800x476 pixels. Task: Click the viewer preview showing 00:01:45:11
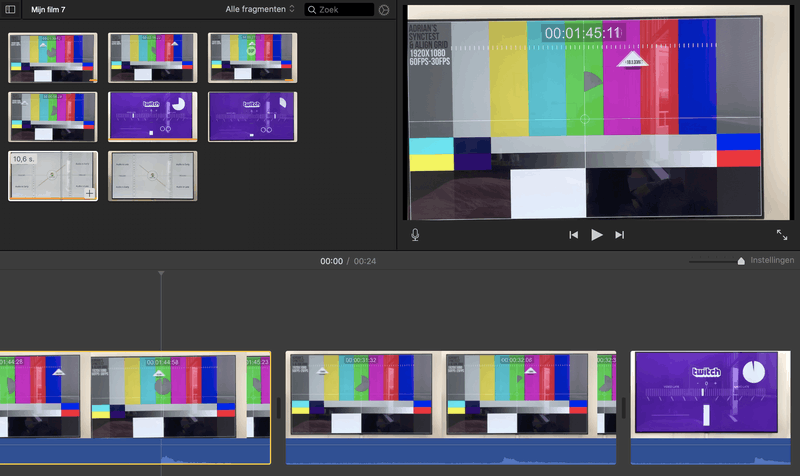[x=598, y=112]
